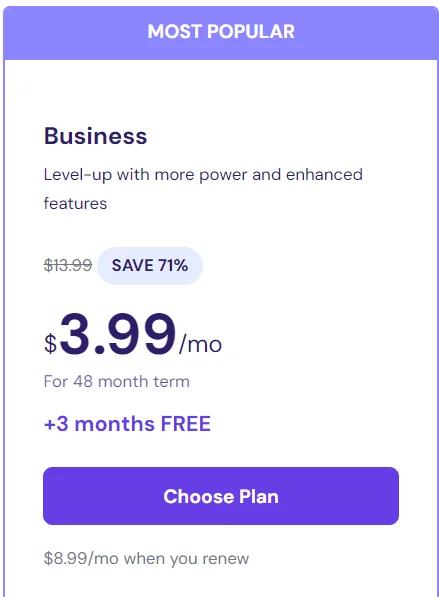Click the crossed-out $13.99 original price
439x597 pixels.
point(68,265)
